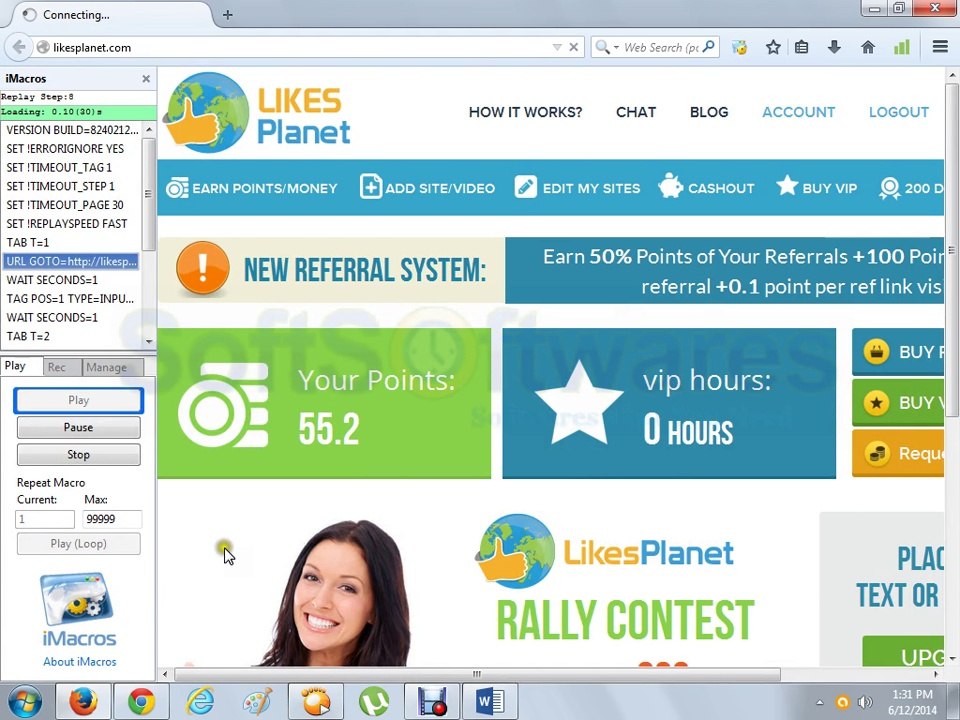Click the volume speaker tray icon
Screen dimensions: 960x720
pyautogui.click(x=864, y=702)
